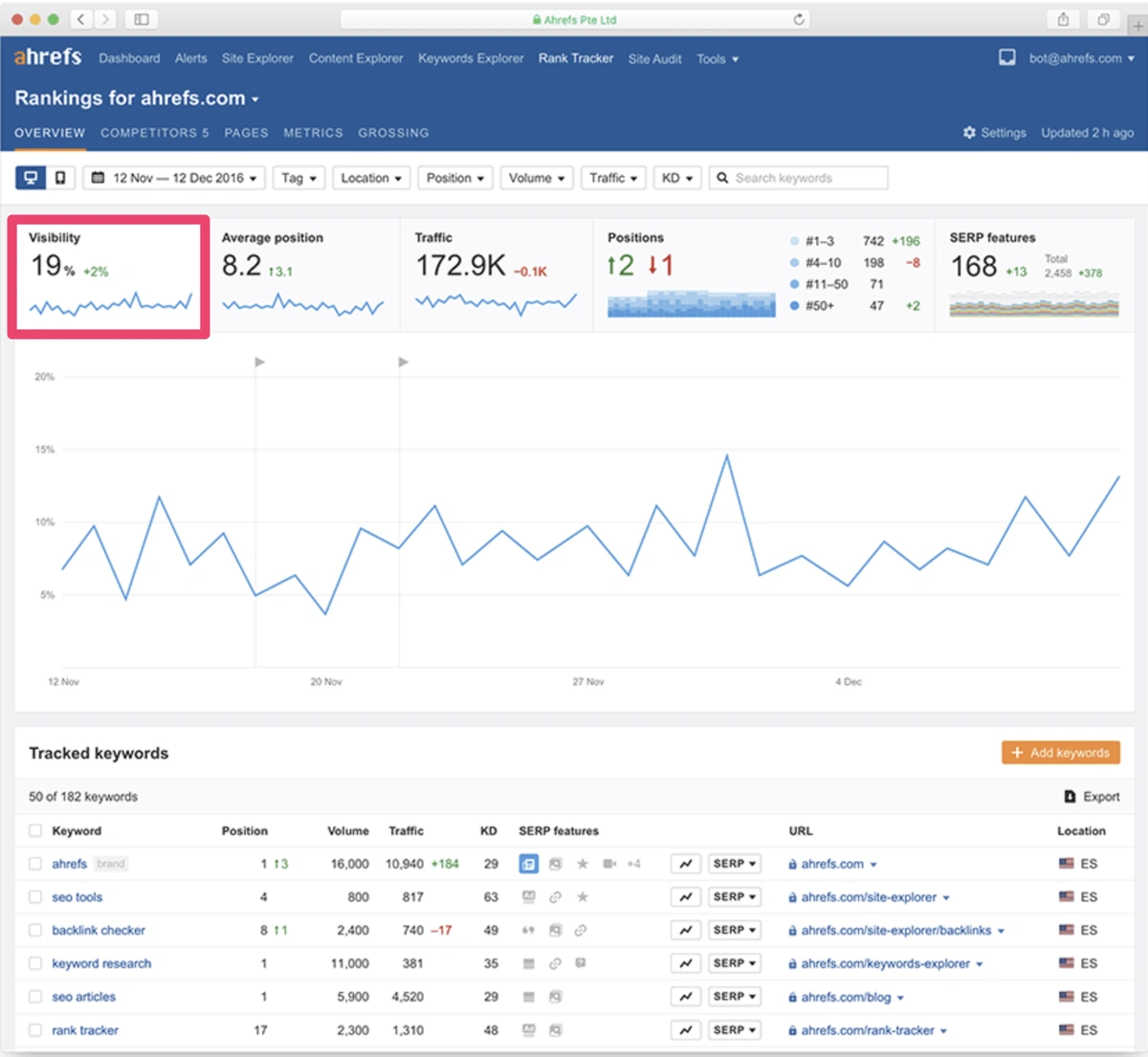Click the ahrefs logo in the navigation bar

pos(47,57)
